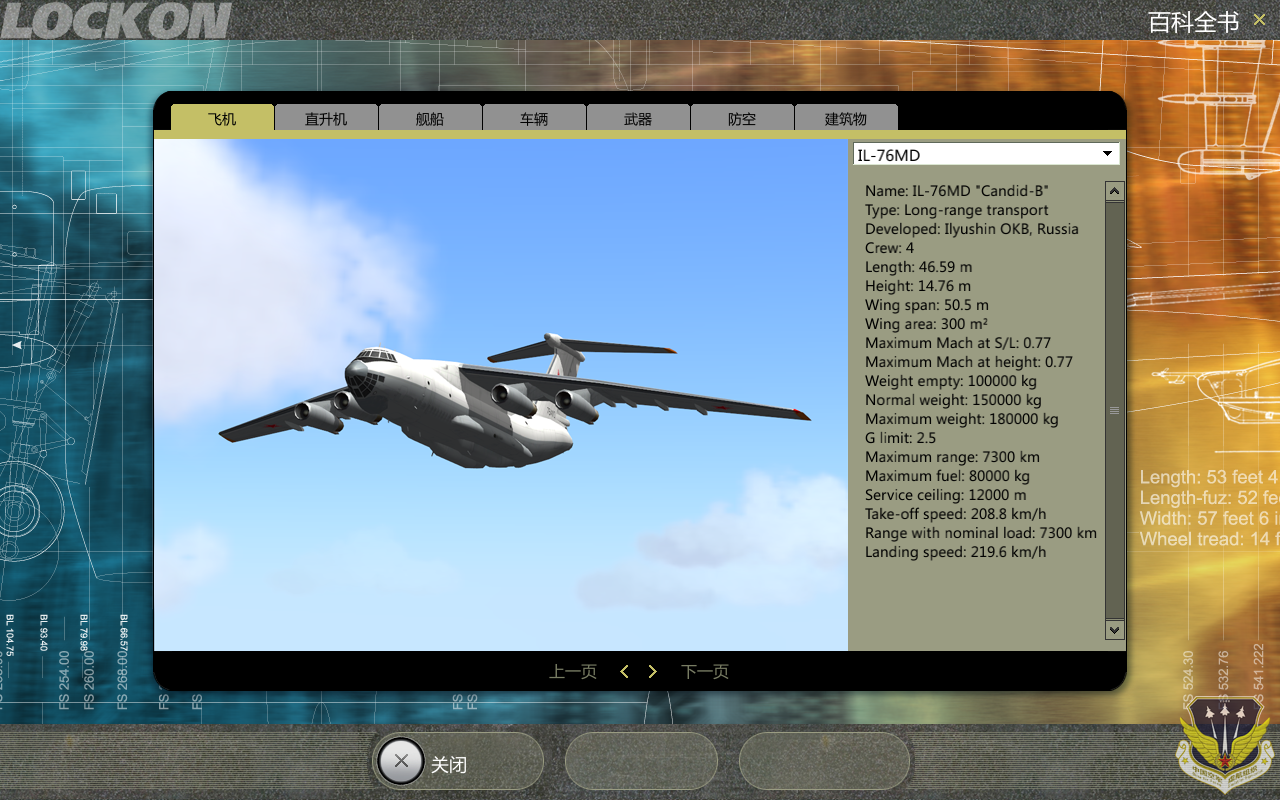This screenshot has height=800, width=1280.
Task: Open the IL-76MD aircraft dropdown
Action: pyautogui.click(x=986, y=154)
